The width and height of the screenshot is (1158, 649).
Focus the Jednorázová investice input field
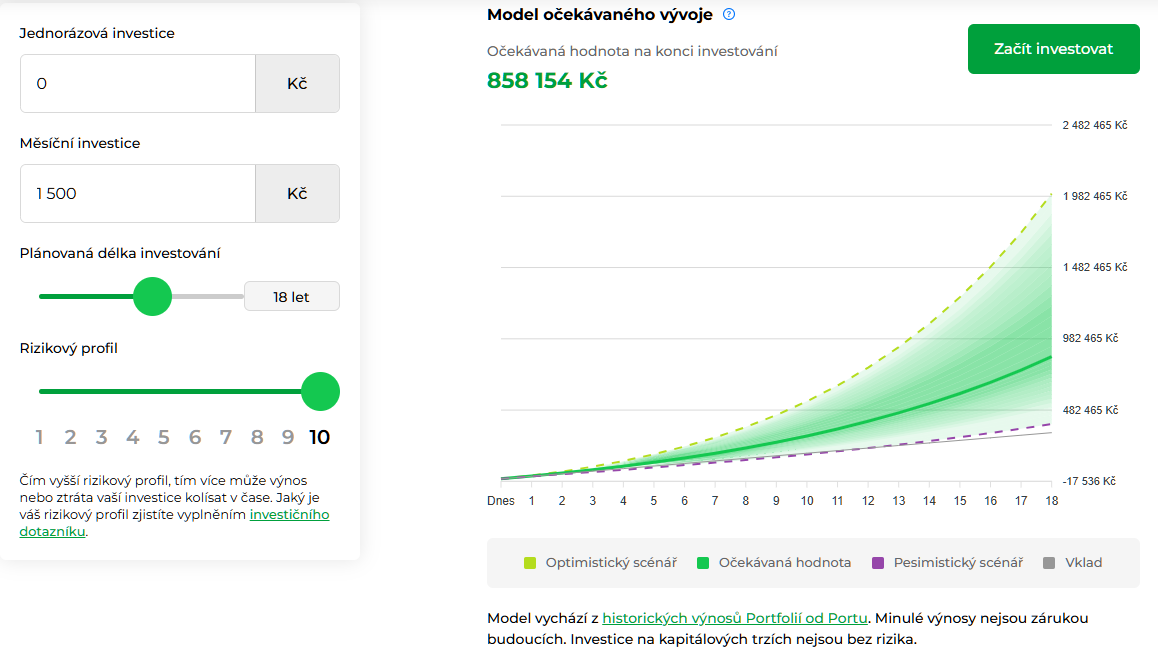138,84
